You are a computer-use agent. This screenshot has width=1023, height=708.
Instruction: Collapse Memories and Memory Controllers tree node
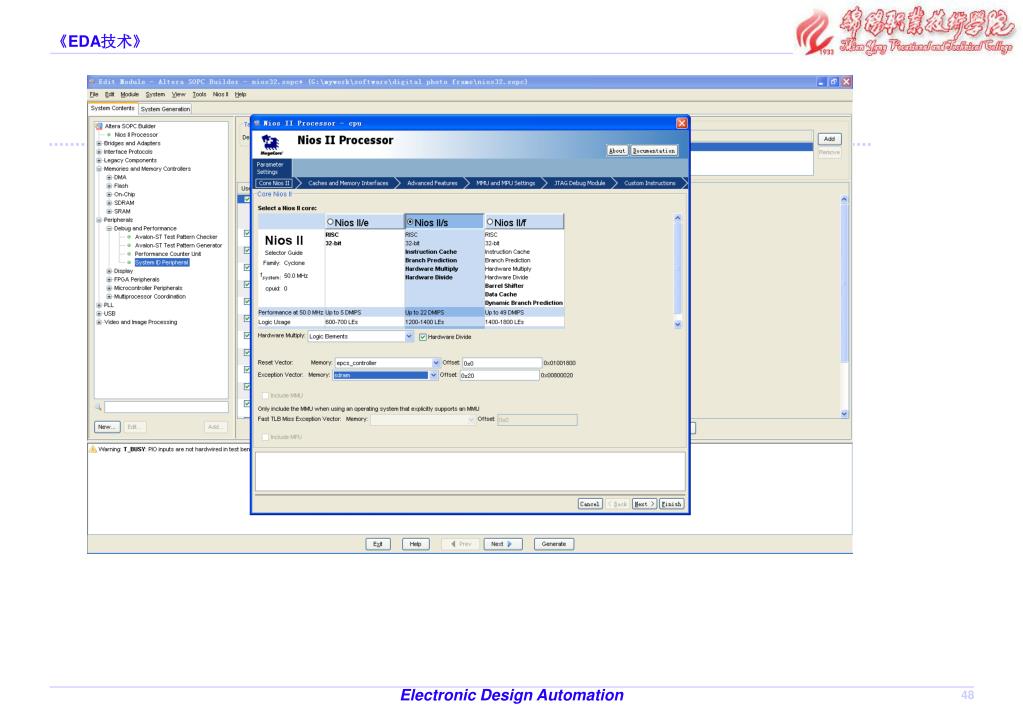point(99,169)
